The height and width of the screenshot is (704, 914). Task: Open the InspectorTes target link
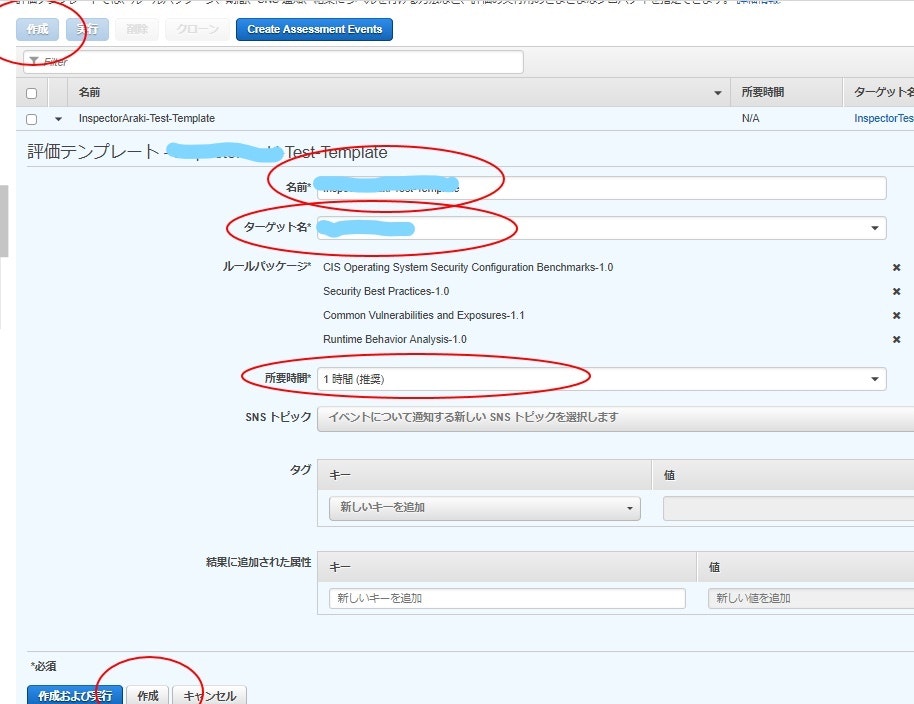pos(884,118)
